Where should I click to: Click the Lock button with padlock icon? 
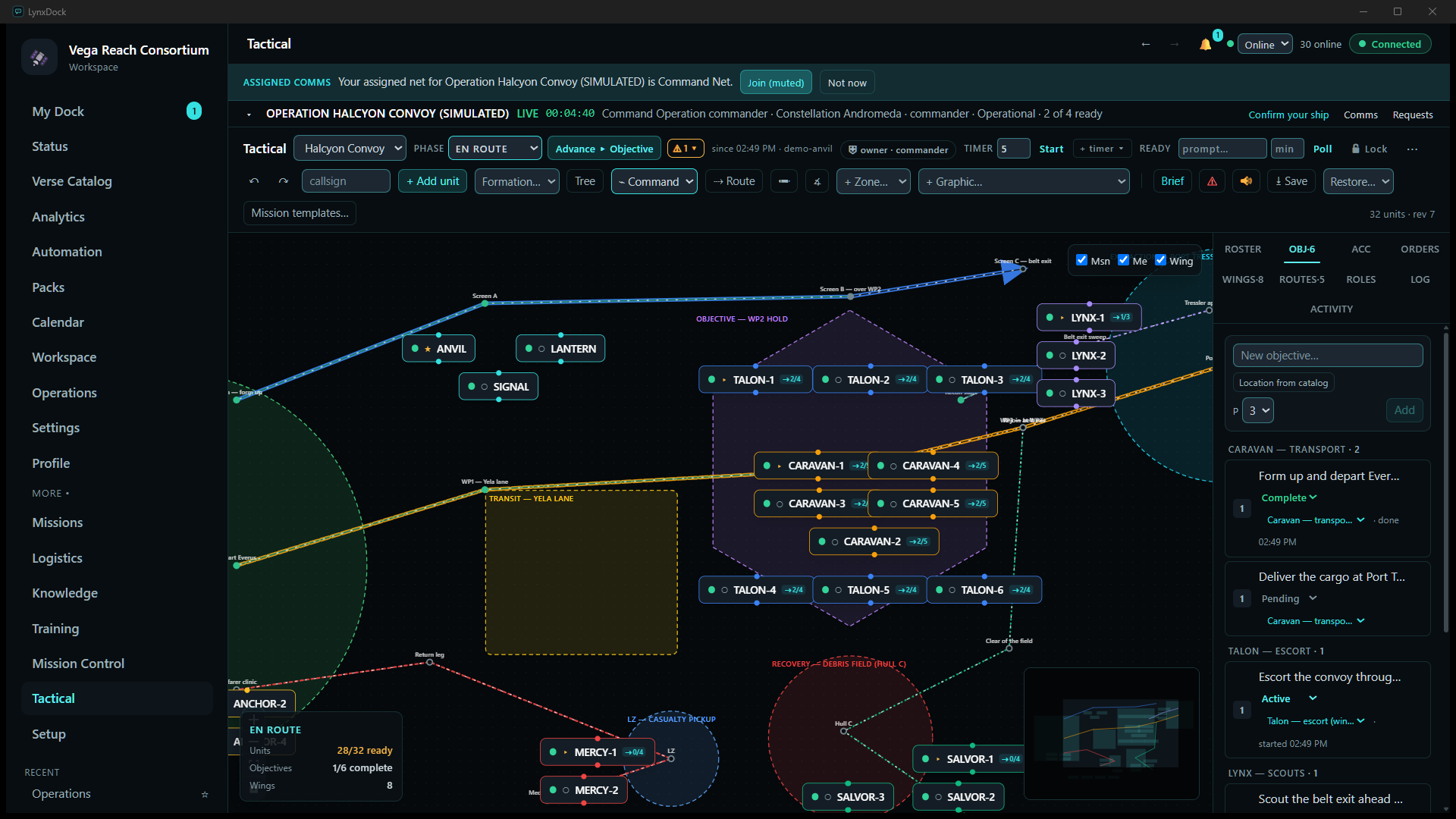pyautogui.click(x=1369, y=149)
